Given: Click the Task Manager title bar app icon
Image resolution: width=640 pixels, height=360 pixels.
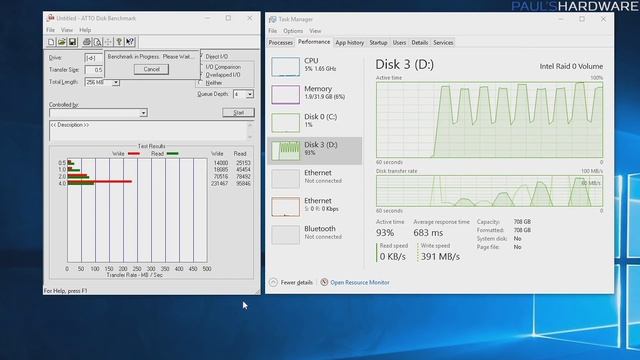Looking at the screenshot, I should (273, 19).
